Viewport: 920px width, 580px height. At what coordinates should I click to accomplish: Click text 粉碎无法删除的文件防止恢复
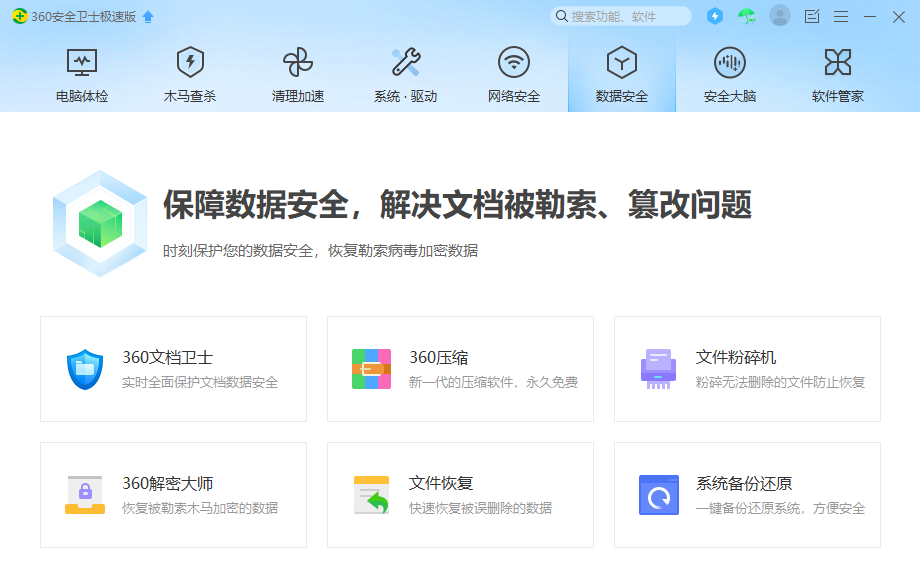point(780,382)
